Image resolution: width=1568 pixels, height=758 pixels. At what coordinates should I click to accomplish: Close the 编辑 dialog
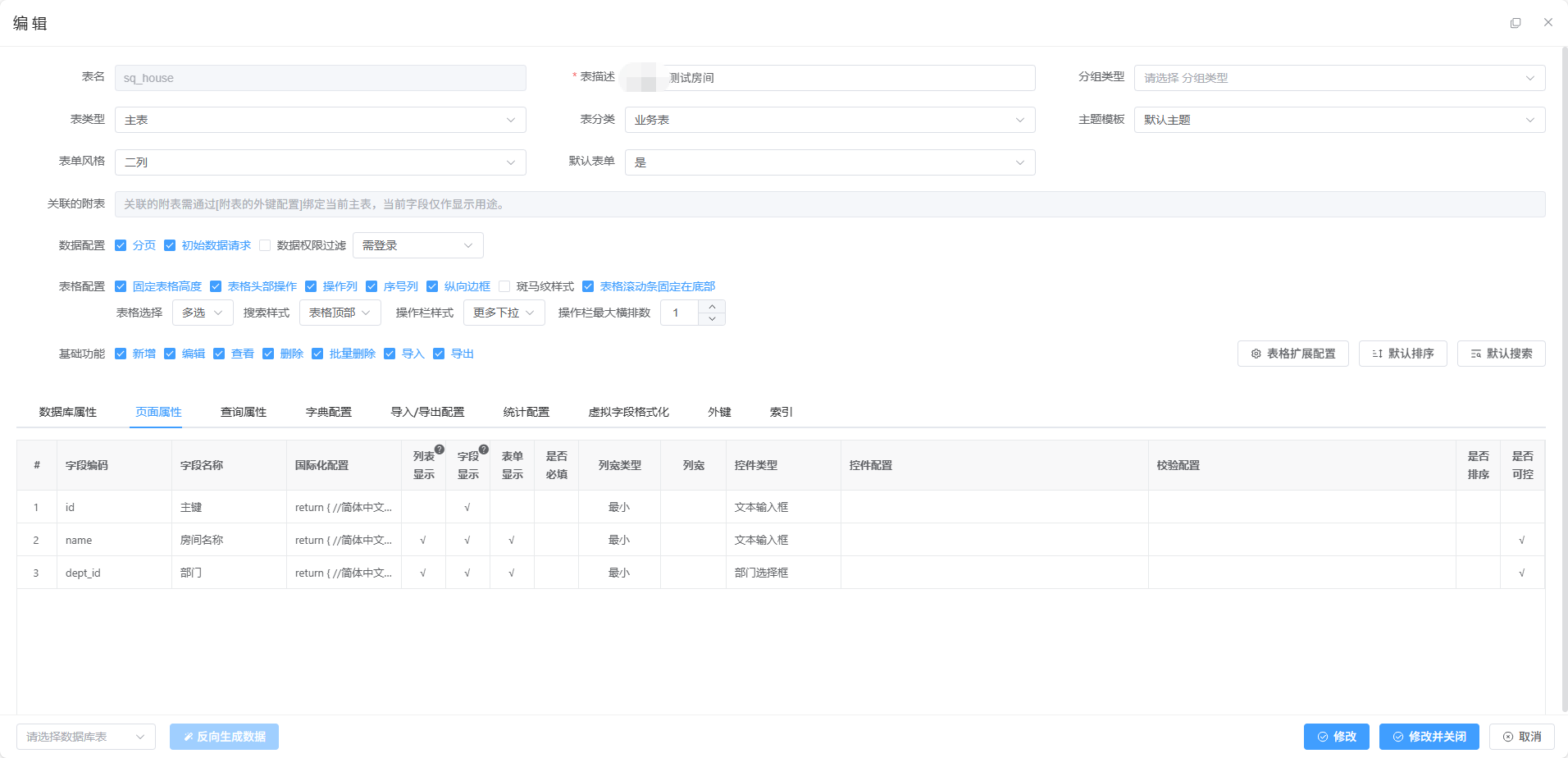pyautogui.click(x=1548, y=23)
